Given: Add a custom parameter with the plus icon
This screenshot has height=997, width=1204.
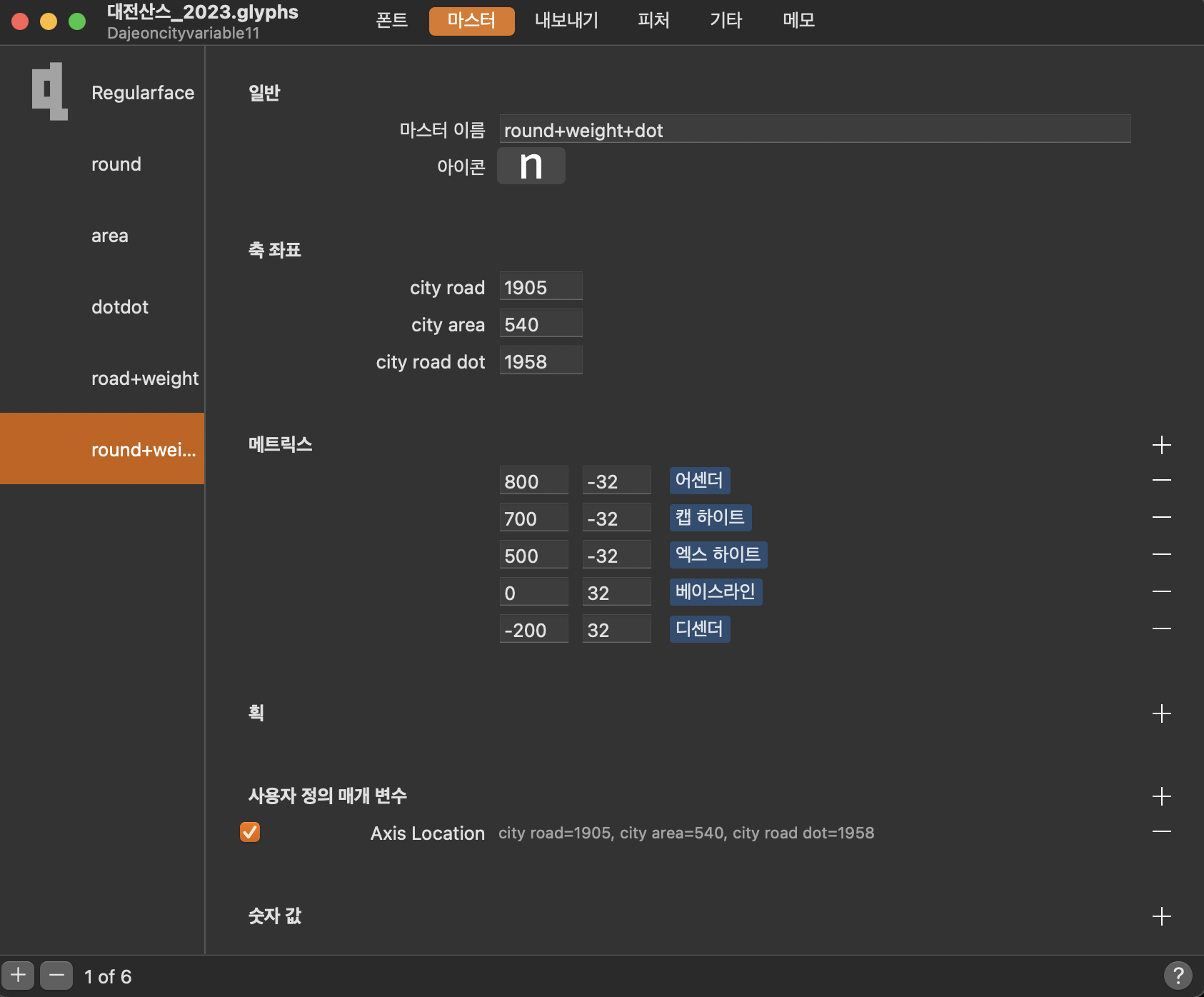Looking at the screenshot, I should [x=1161, y=796].
